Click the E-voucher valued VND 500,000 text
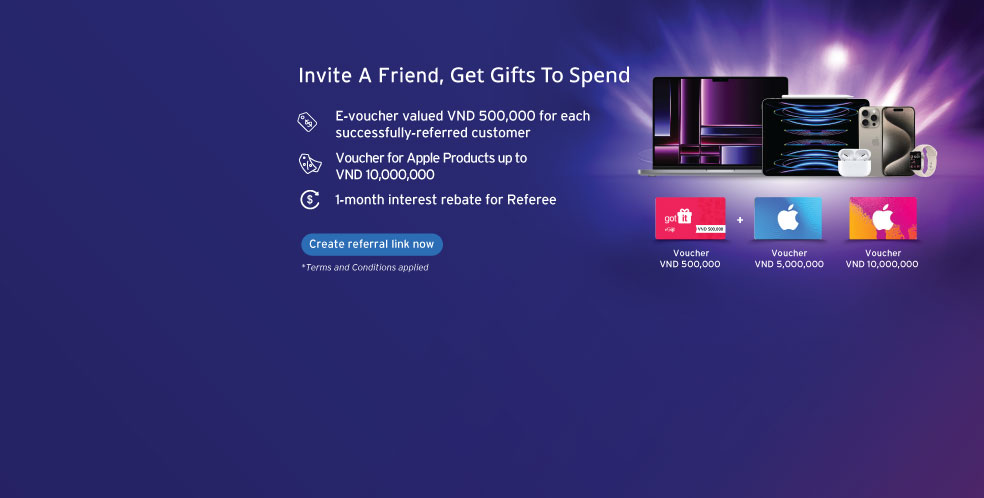This screenshot has height=498, width=984. point(463,124)
